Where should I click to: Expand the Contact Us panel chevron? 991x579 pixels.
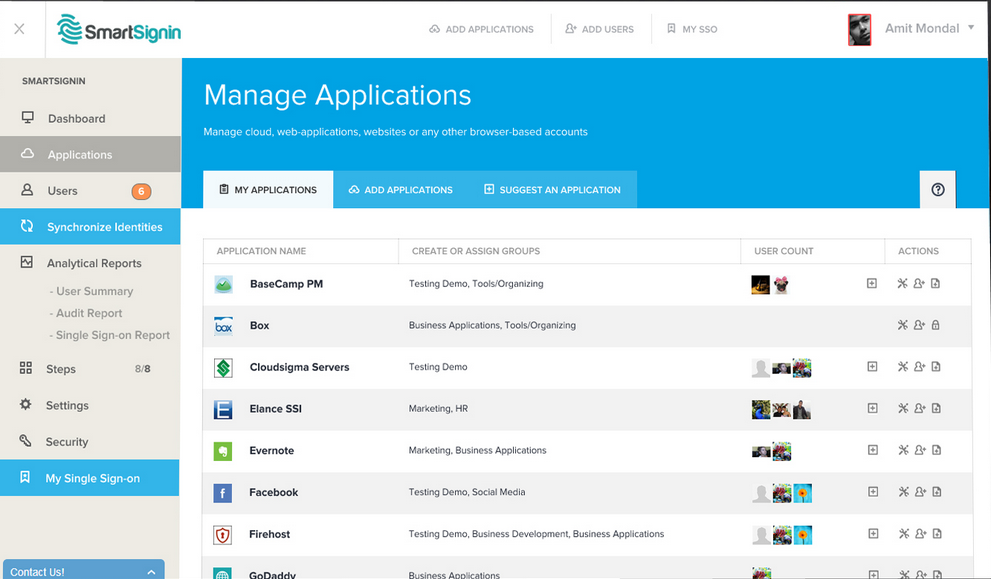click(151, 572)
